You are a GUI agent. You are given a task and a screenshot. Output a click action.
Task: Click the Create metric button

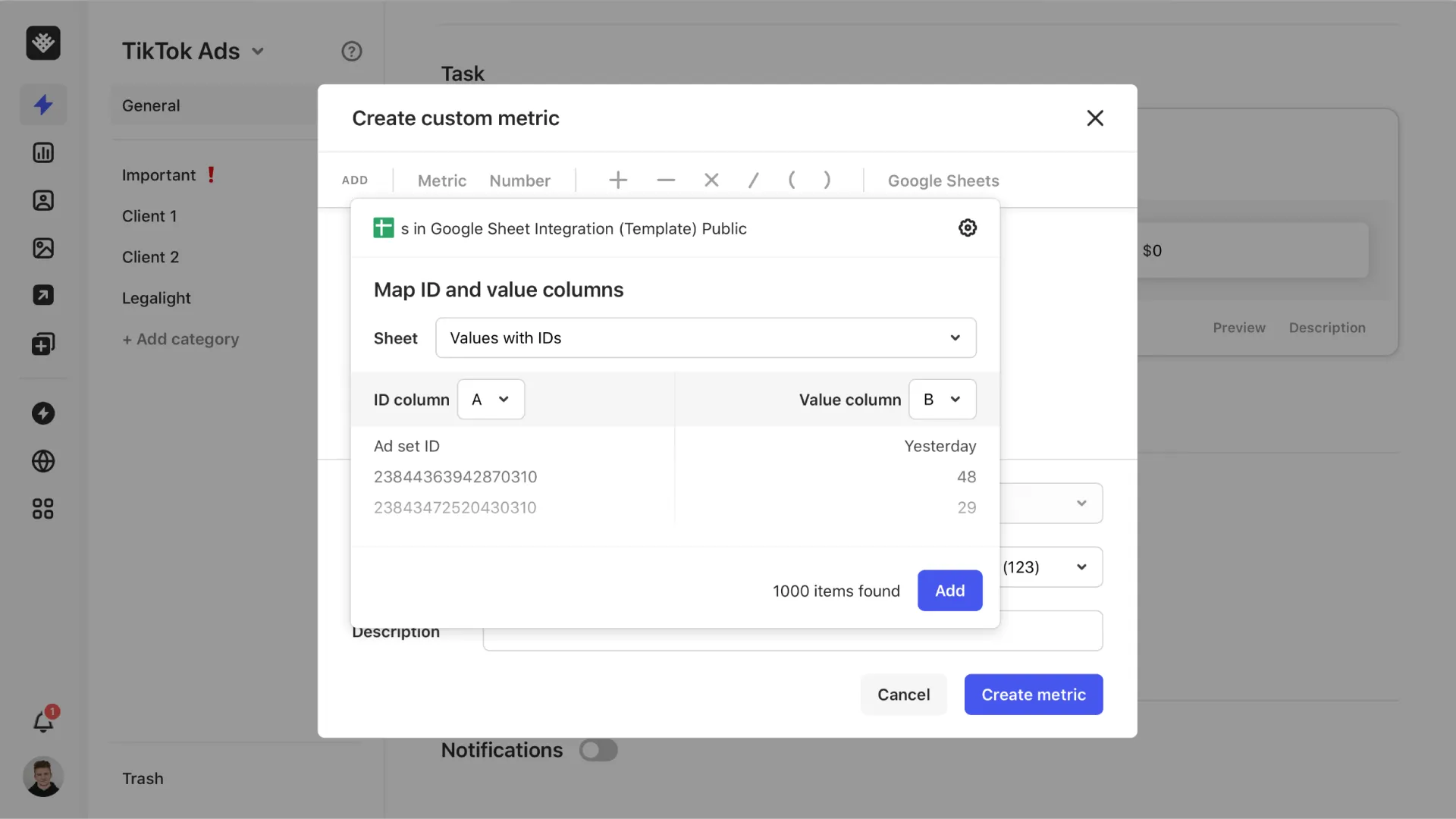[1033, 694]
